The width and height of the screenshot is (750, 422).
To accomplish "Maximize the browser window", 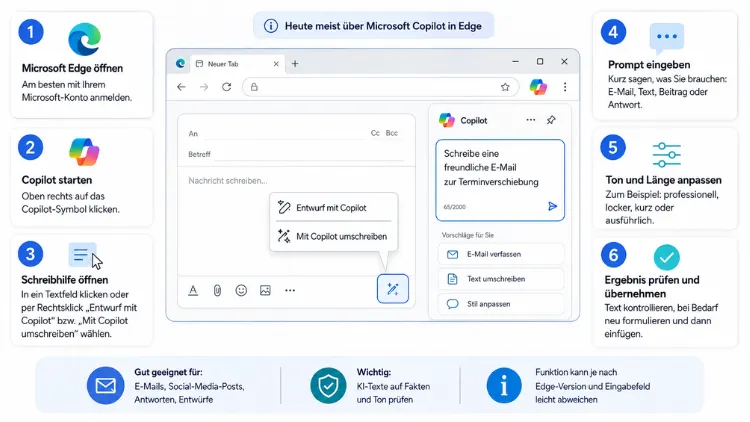I will (540, 61).
